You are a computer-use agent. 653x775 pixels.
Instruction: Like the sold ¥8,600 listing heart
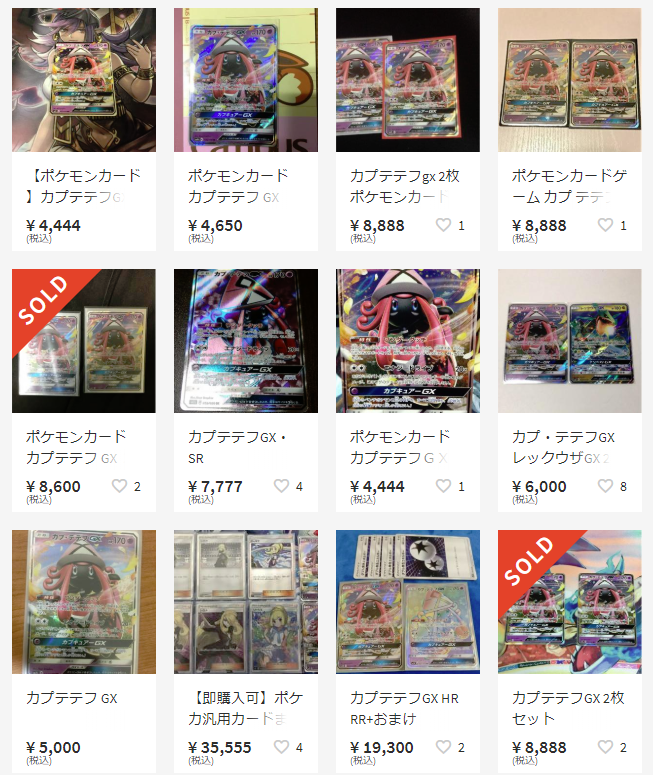point(119,486)
